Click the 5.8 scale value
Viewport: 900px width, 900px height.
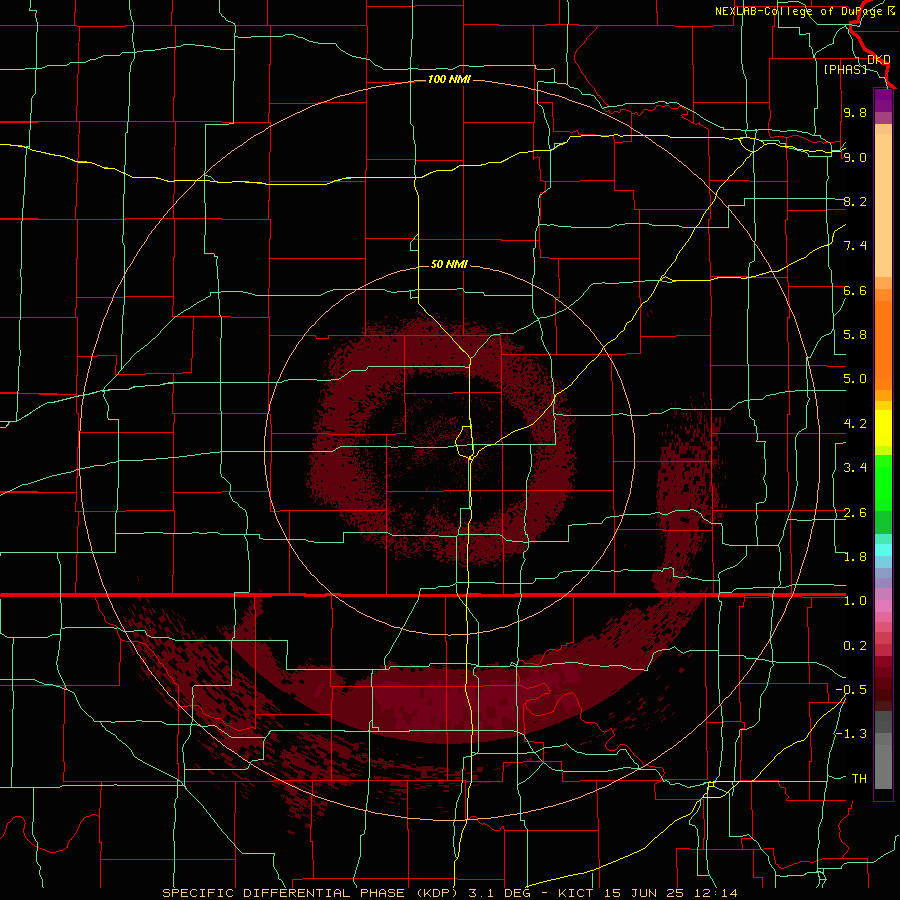(x=855, y=335)
